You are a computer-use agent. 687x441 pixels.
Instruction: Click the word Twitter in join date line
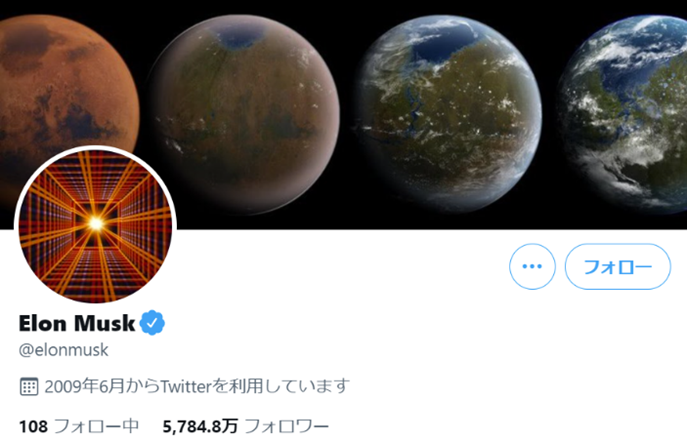[x=186, y=386]
